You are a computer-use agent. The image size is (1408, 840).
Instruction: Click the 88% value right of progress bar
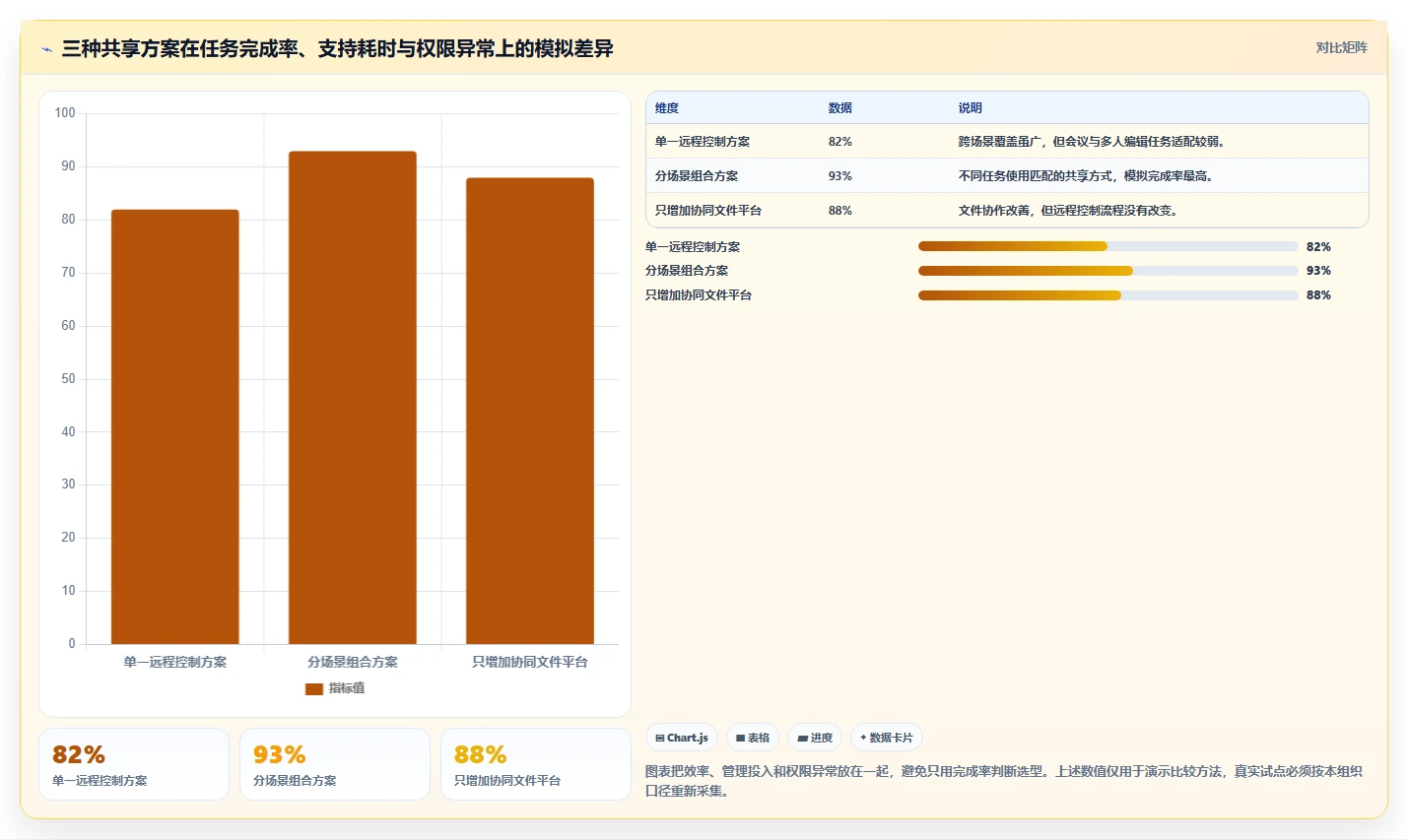click(x=1318, y=295)
